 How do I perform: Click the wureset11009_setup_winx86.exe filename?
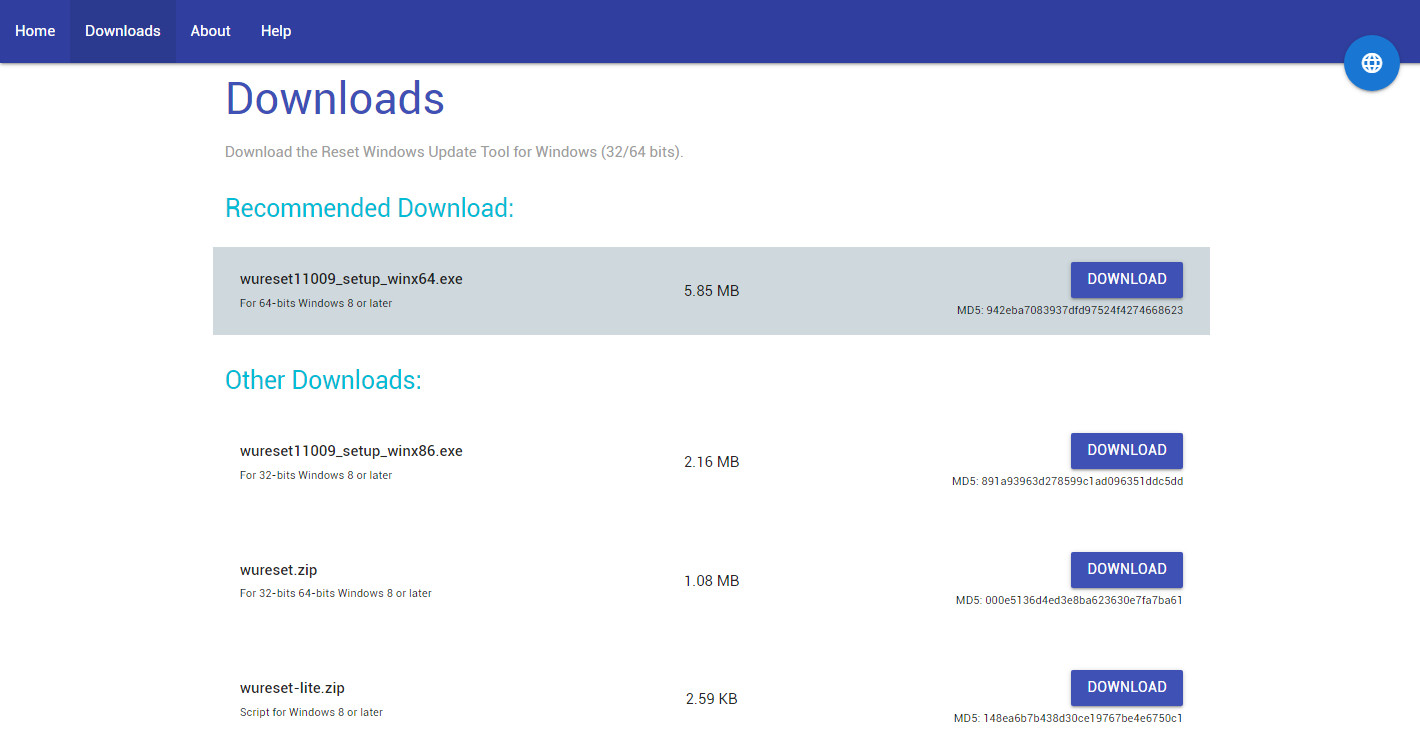pos(351,451)
